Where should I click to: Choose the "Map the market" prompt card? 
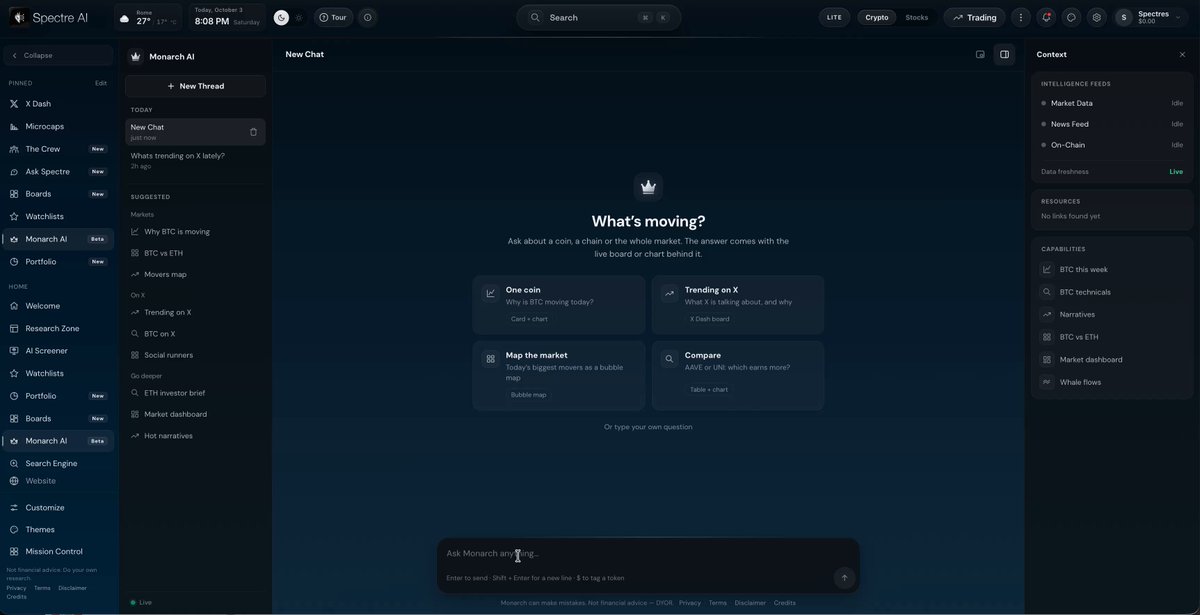[559, 376]
